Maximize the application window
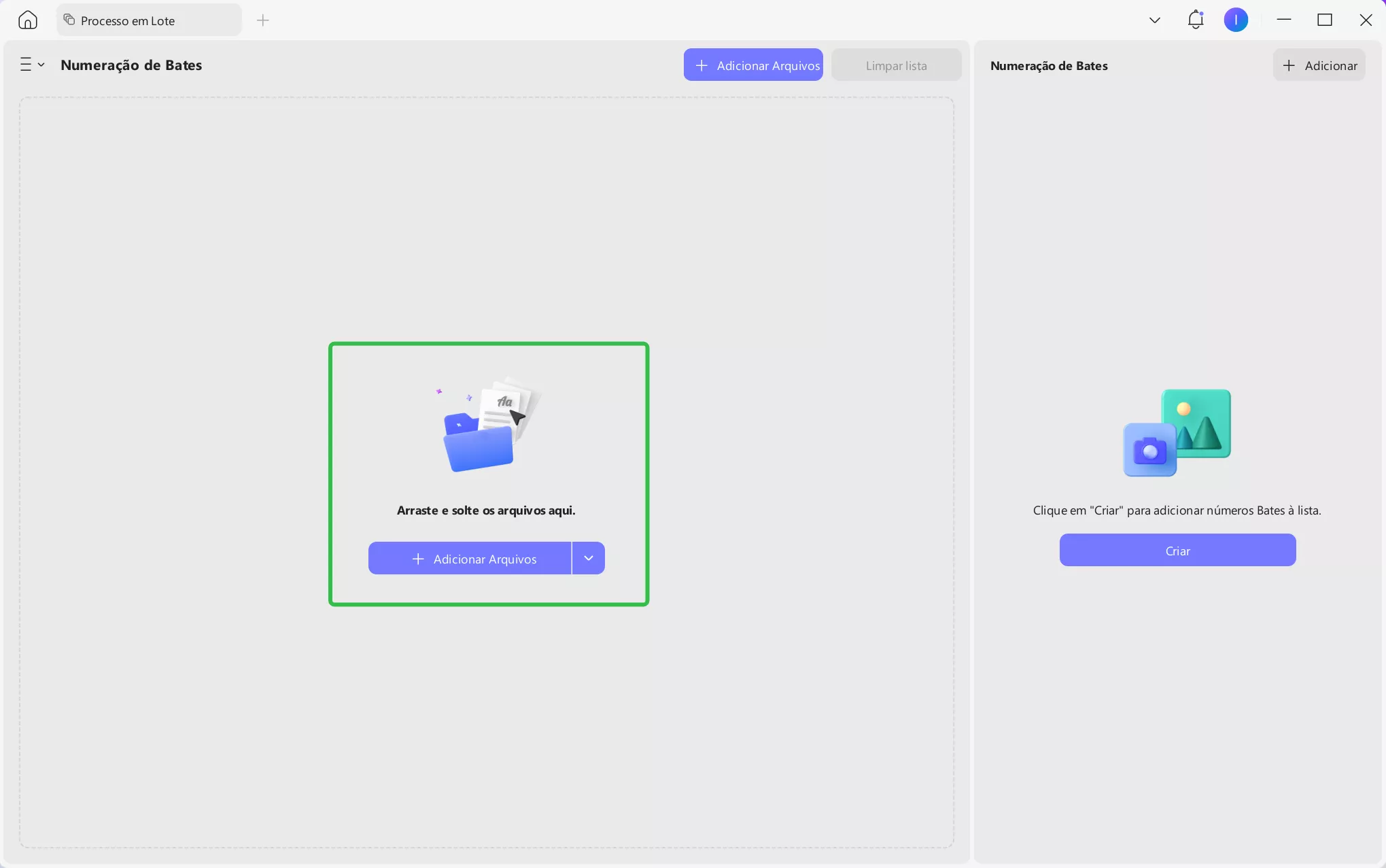The image size is (1386, 868). point(1324,20)
